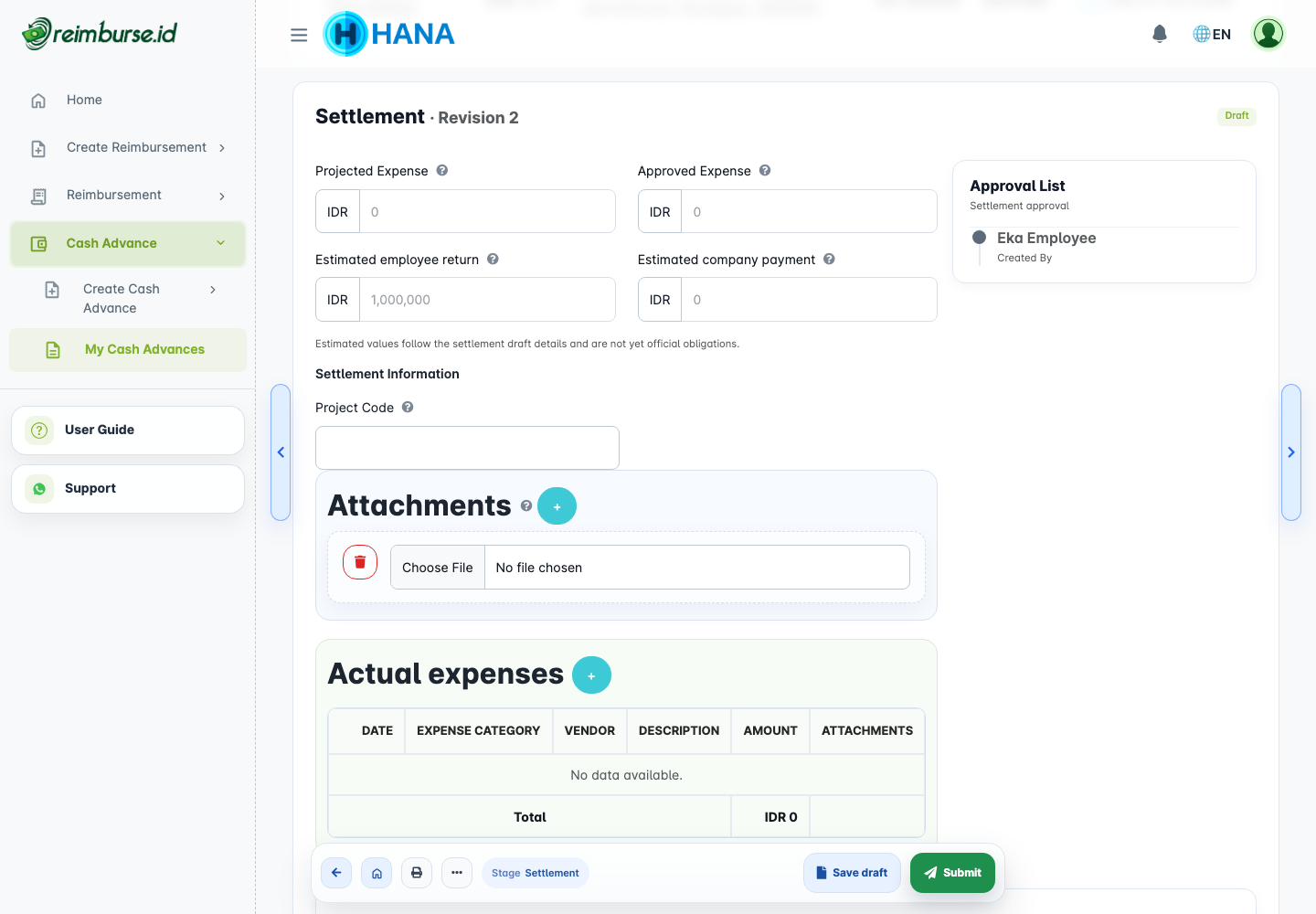Click the back arrow in bottom toolbar
This screenshot has width=1316, height=914.
pos(336,873)
